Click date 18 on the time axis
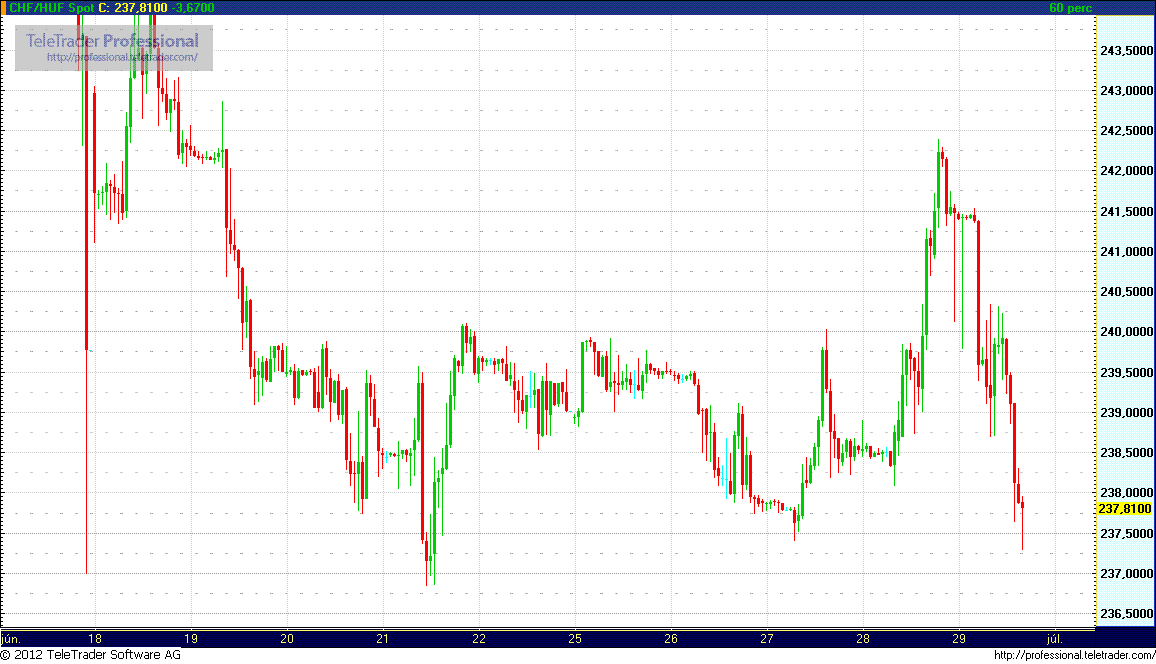Screen dimensions: 1156x664 [x=94, y=639]
